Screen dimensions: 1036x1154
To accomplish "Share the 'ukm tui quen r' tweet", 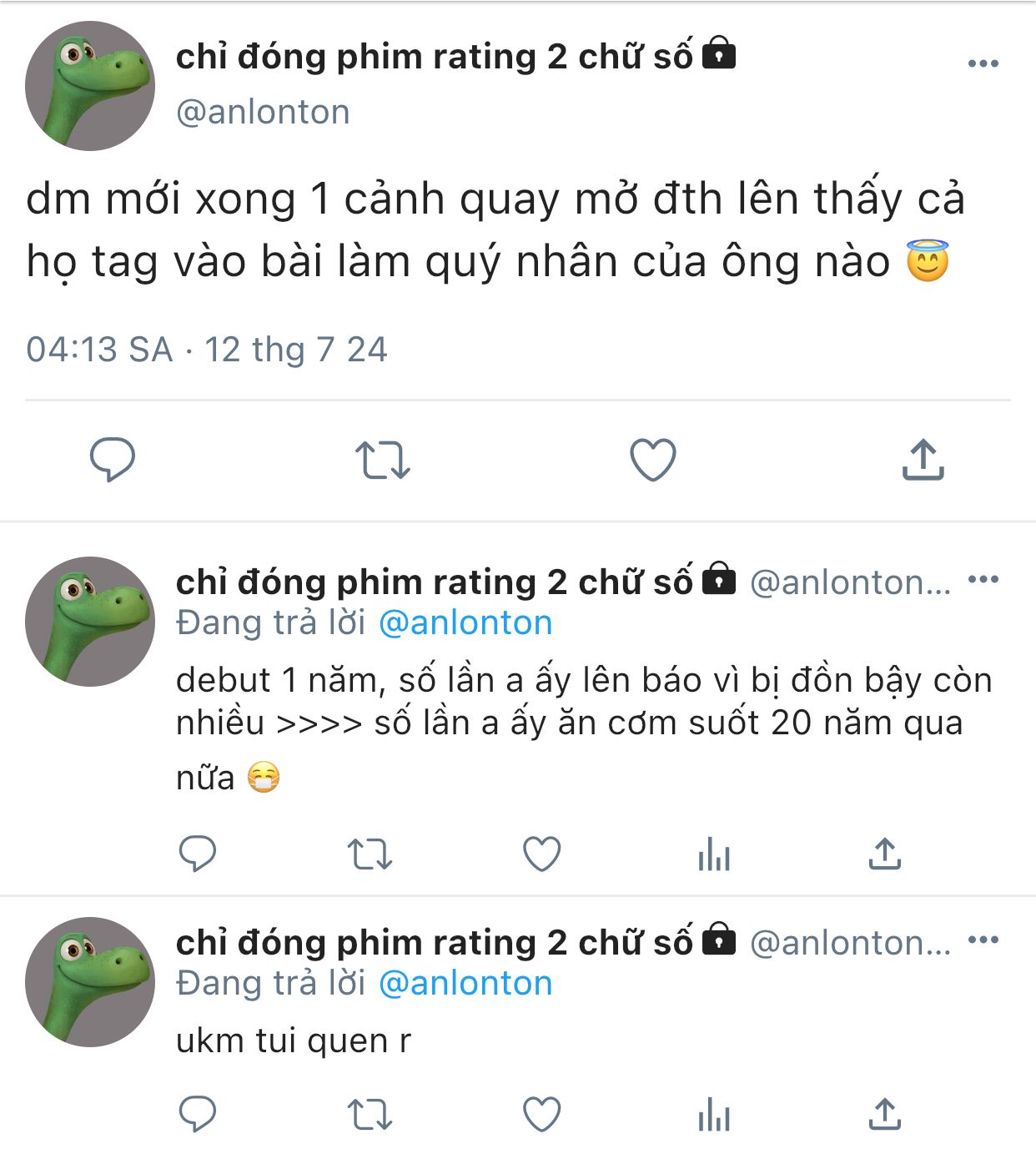I will point(885,1114).
